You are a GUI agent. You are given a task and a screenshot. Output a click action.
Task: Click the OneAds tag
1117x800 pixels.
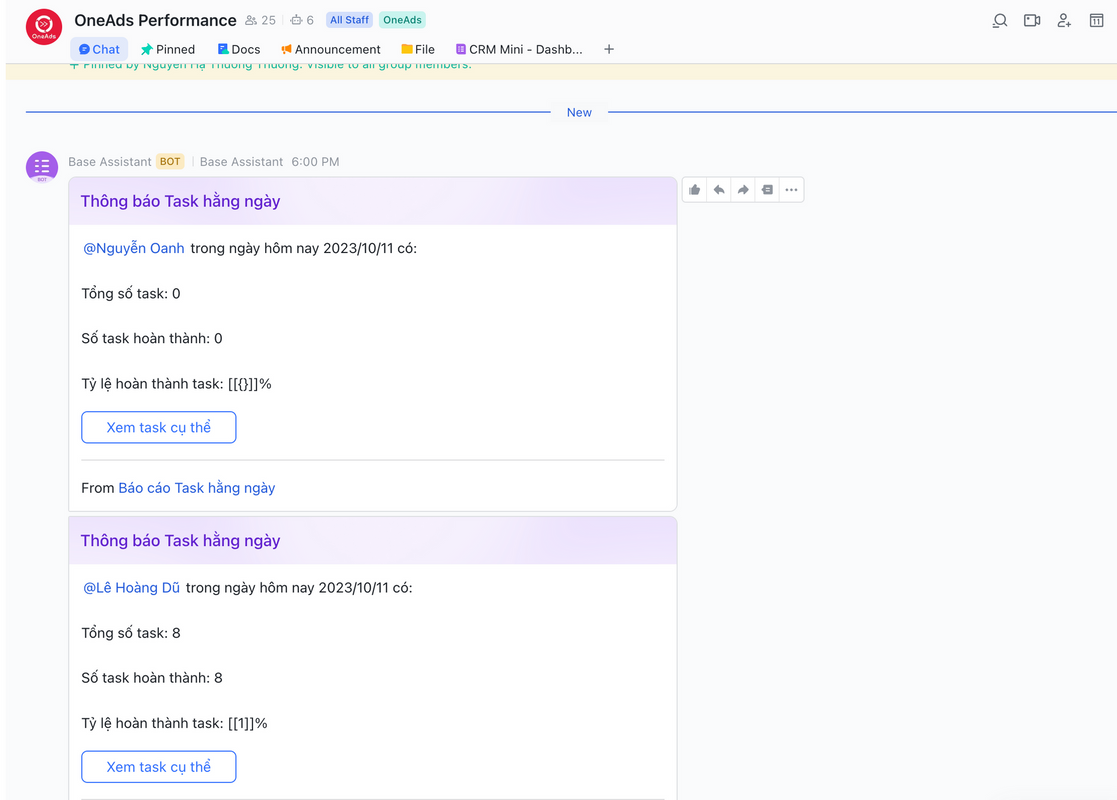coord(402,20)
